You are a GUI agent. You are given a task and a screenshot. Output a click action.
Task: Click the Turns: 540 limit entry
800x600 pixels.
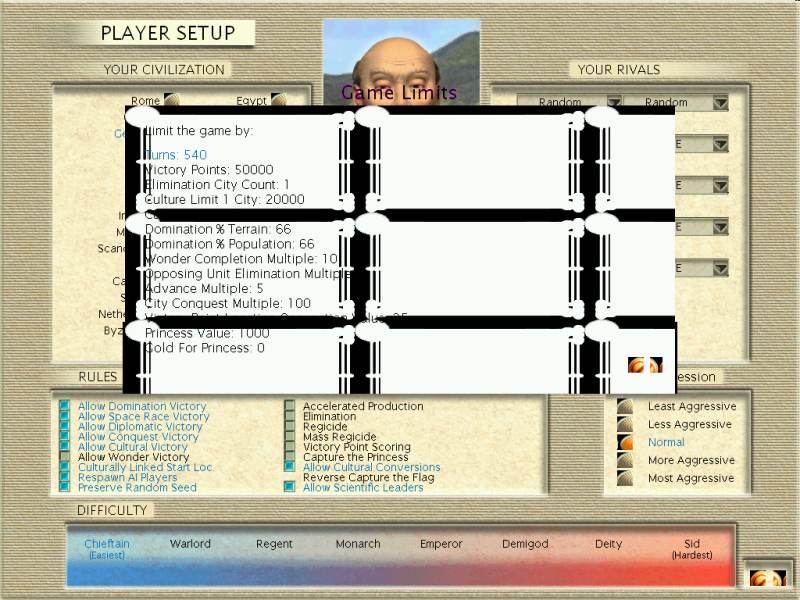click(180, 155)
